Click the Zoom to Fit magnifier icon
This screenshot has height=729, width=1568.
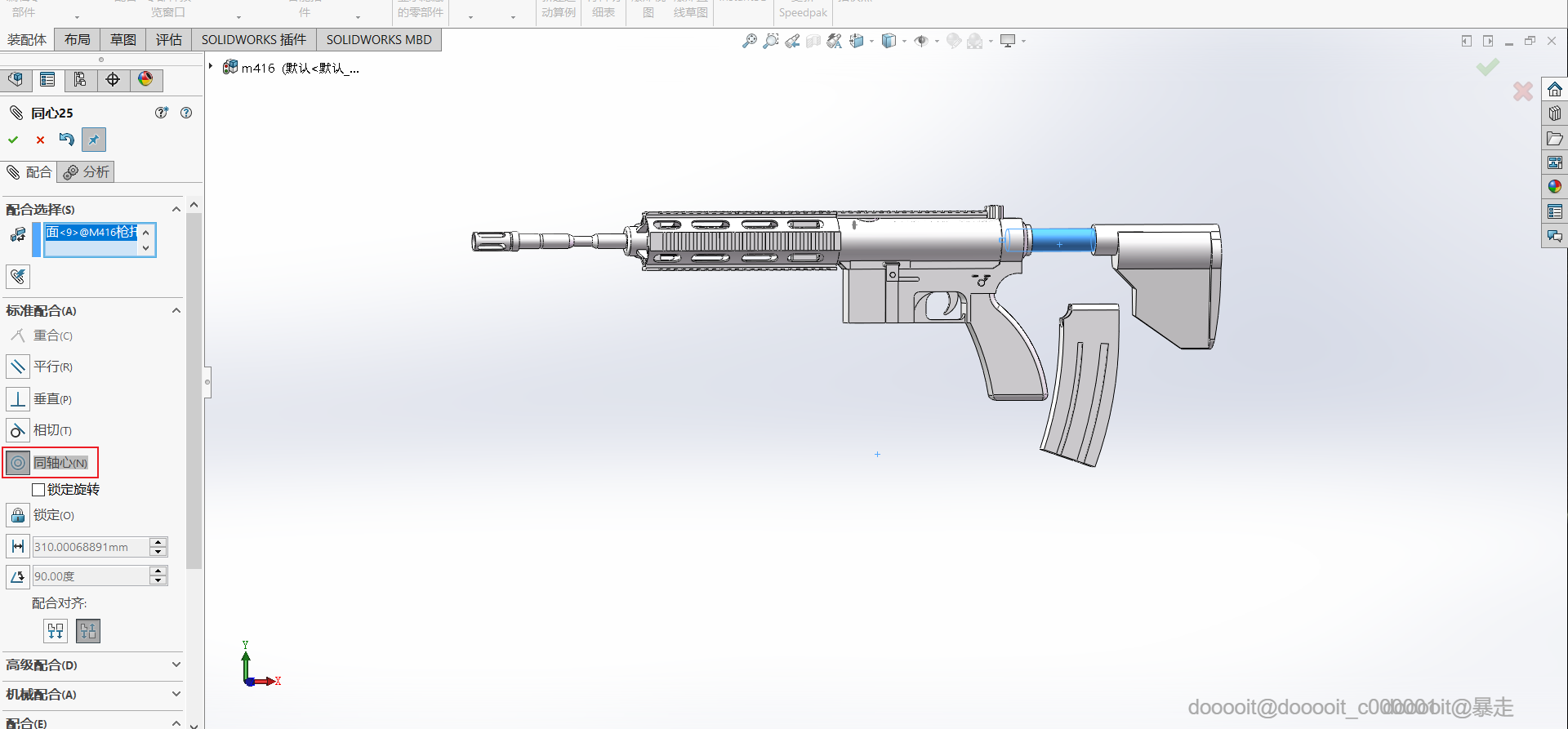[x=749, y=41]
